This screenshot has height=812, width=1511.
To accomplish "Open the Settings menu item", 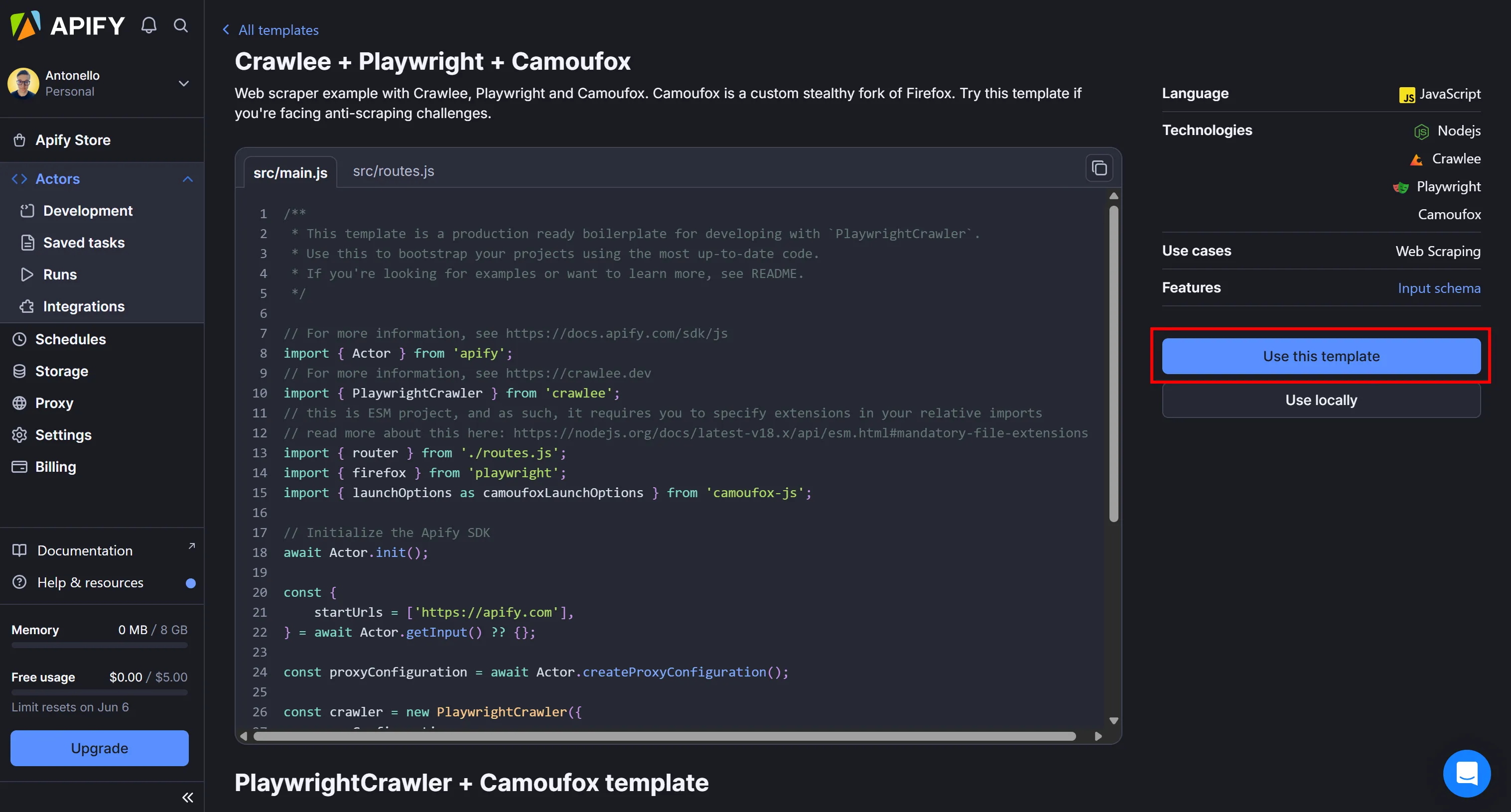I will [102, 435].
